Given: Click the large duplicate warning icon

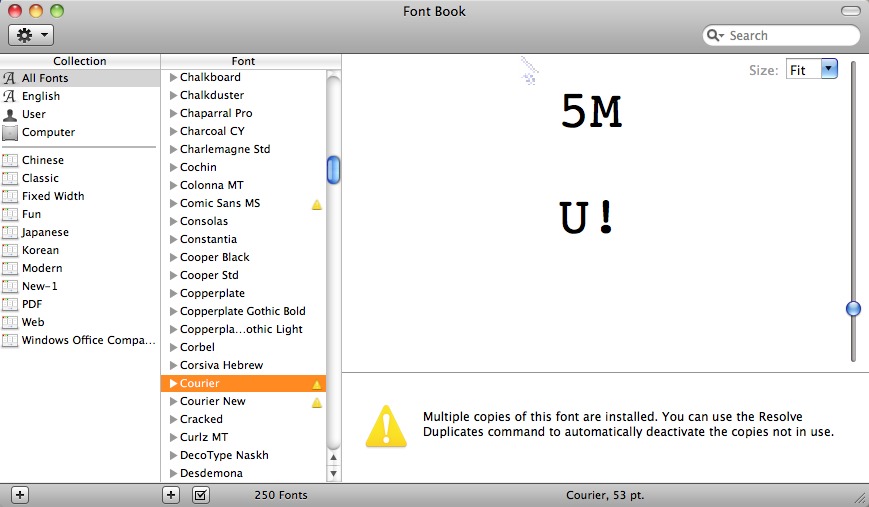Looking at the screenshot, I should pos(386,426).
